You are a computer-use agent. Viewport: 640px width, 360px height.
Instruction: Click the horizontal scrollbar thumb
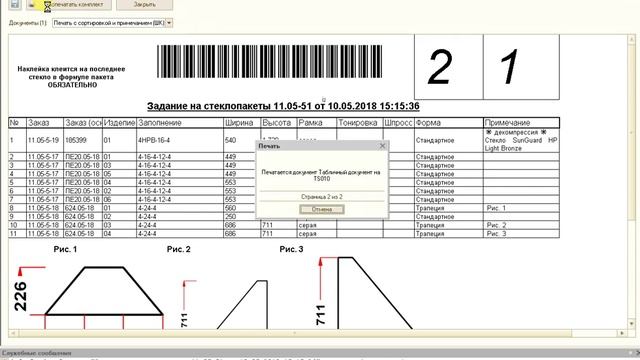click(294, 333)
